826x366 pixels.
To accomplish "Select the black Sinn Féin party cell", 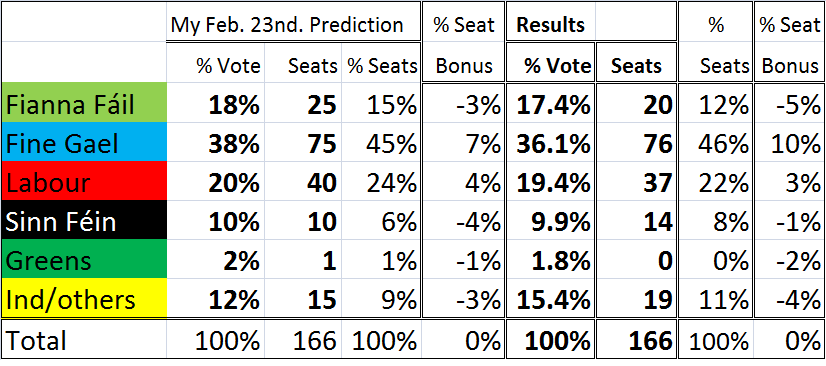I will point(84,219).
